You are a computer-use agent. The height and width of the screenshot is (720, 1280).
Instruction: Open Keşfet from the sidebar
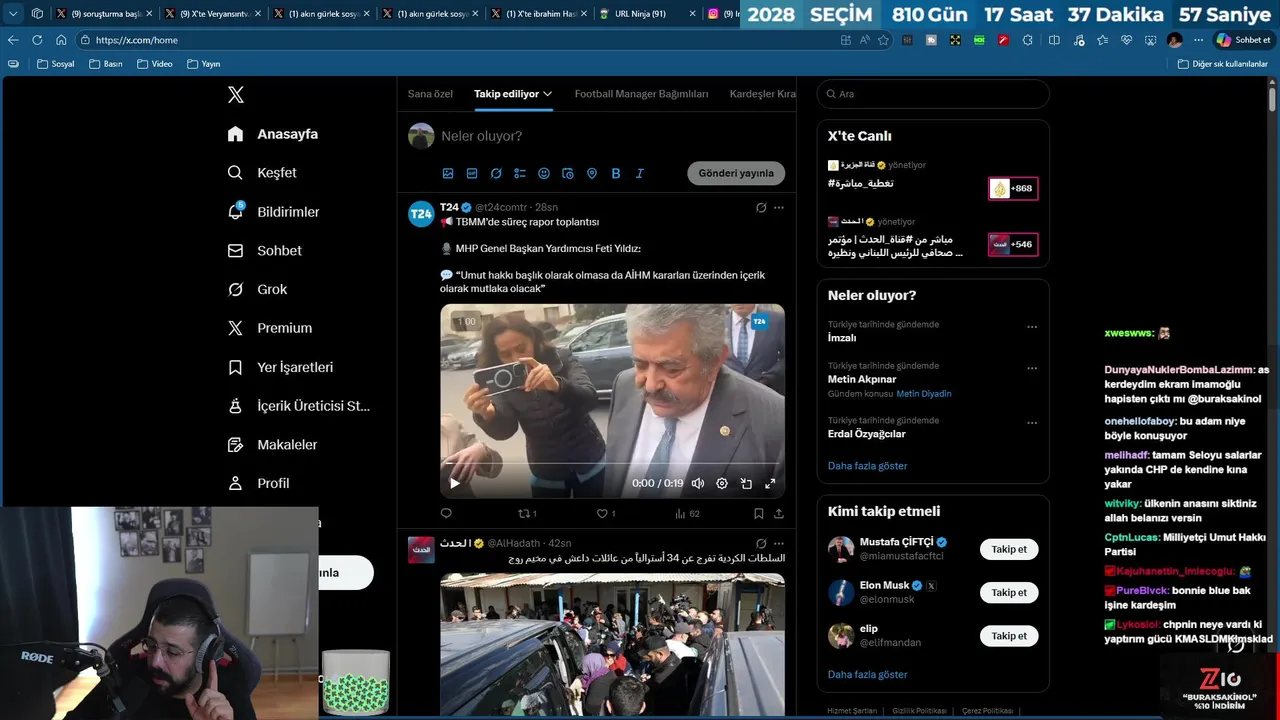pyautogui.click(x=262, y=173)
